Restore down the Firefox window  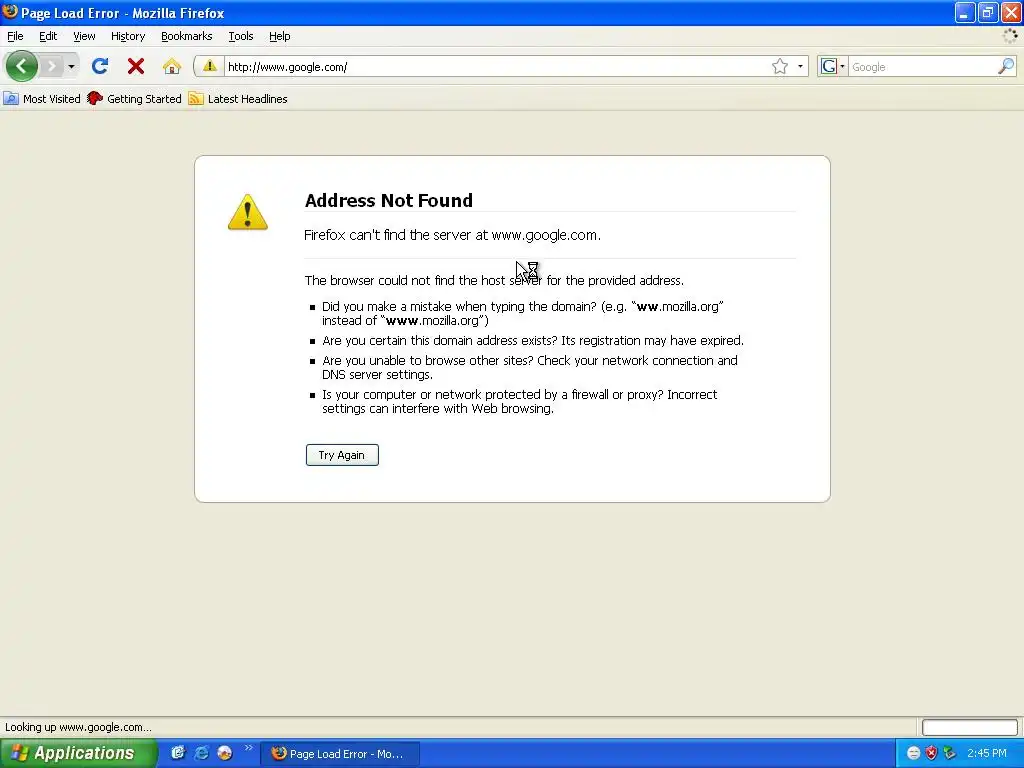(x=987, y=12)
